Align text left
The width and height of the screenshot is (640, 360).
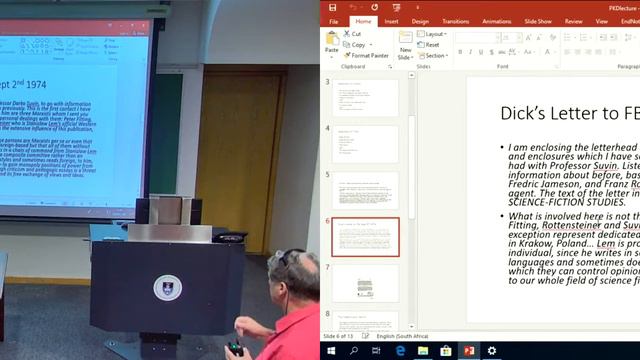coord(567,52)
